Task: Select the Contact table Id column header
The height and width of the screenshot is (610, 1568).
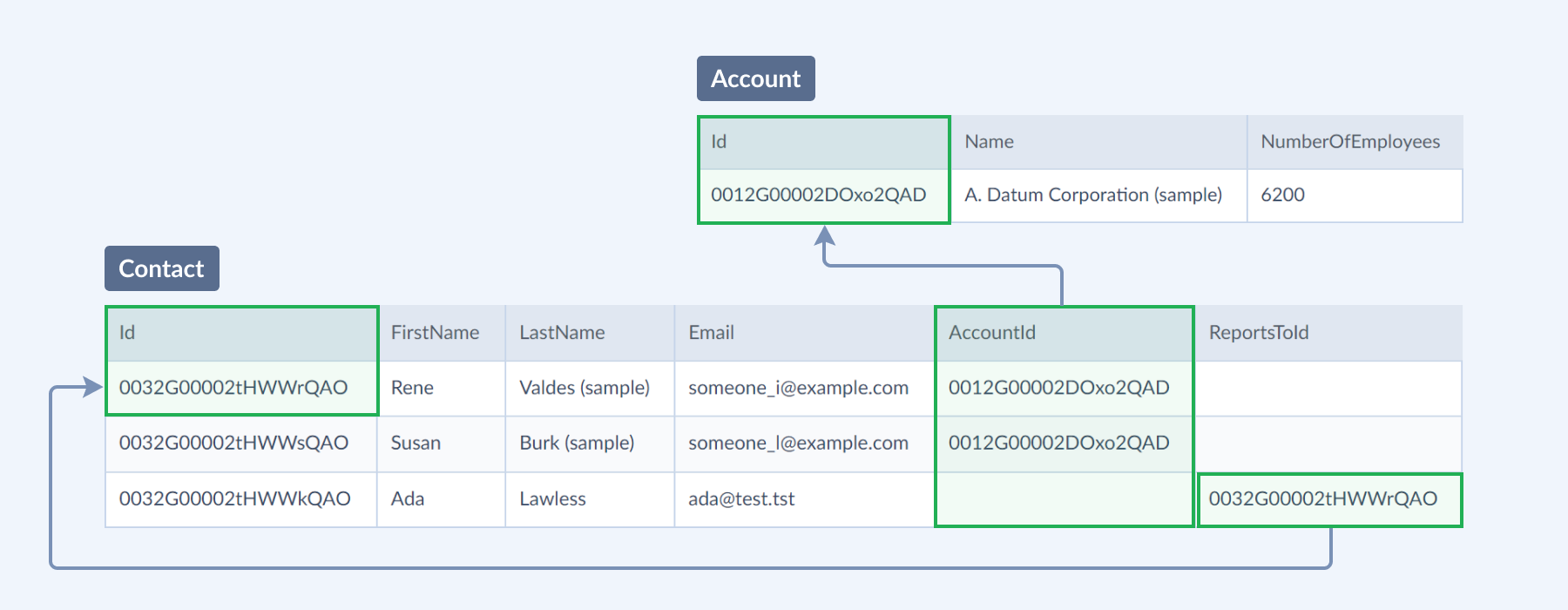Action: pyautogui.click(x=241, y=333)
